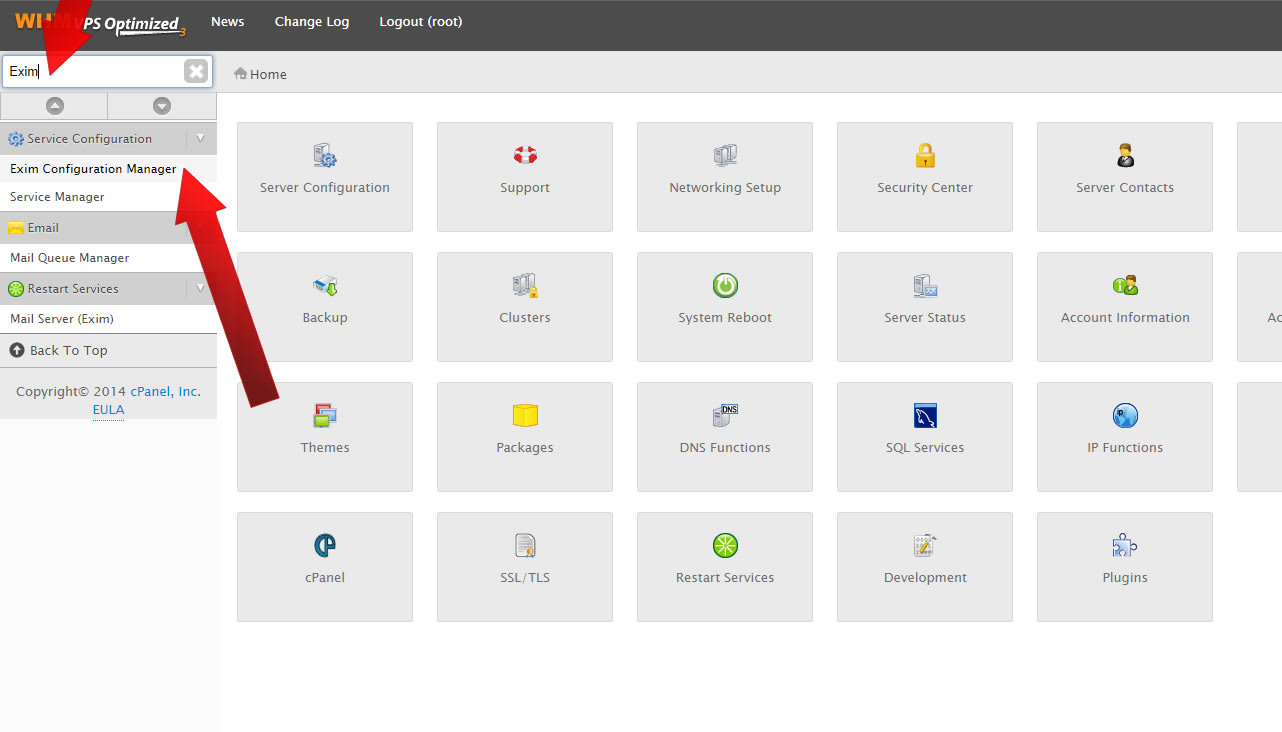Open the Backup icon
Viewport: 1282px width, 732px height.
click(325, 286)
